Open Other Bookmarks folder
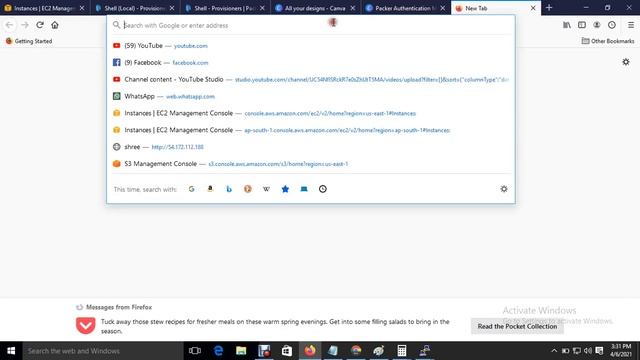 coord(608,41)
